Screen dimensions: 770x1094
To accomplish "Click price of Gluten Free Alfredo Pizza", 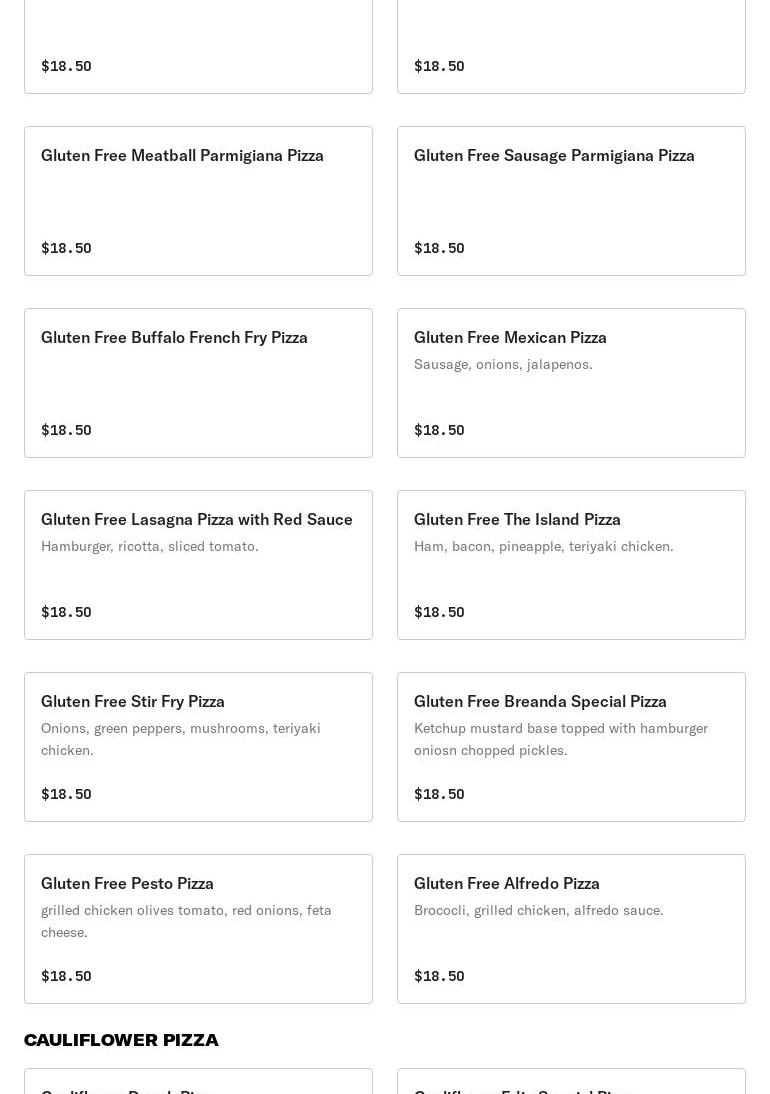I will tap(439, 977).
